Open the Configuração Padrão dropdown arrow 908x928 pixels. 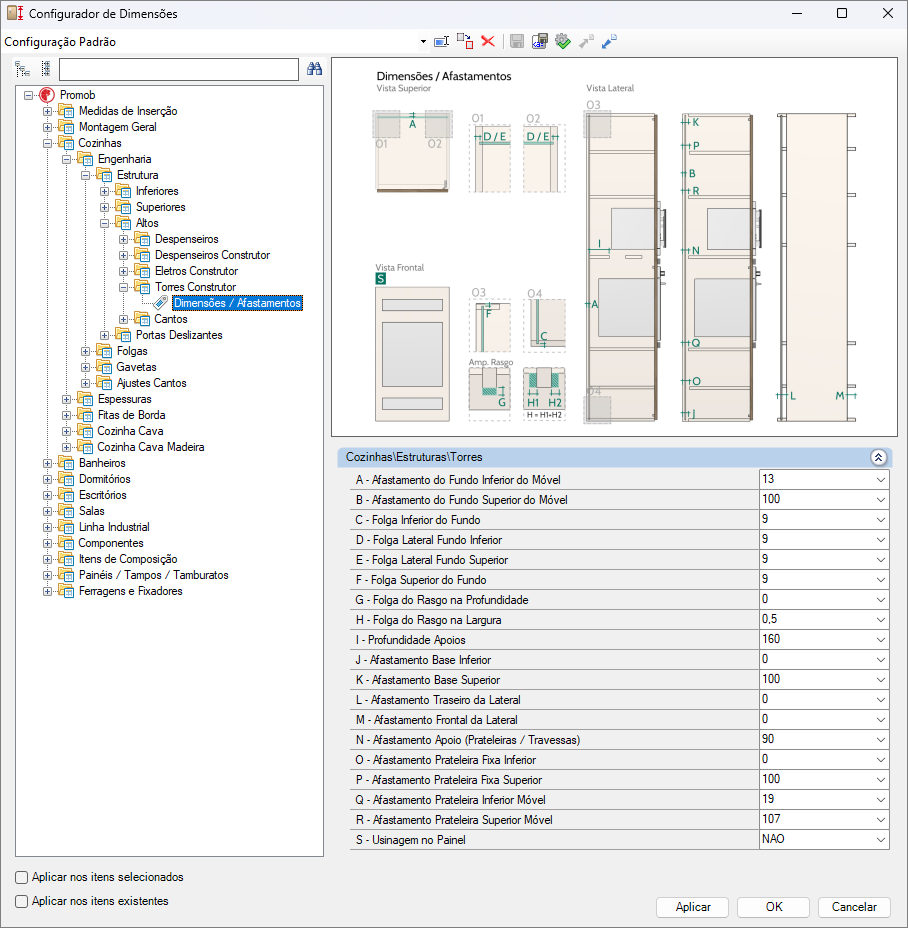click(423, 41)
